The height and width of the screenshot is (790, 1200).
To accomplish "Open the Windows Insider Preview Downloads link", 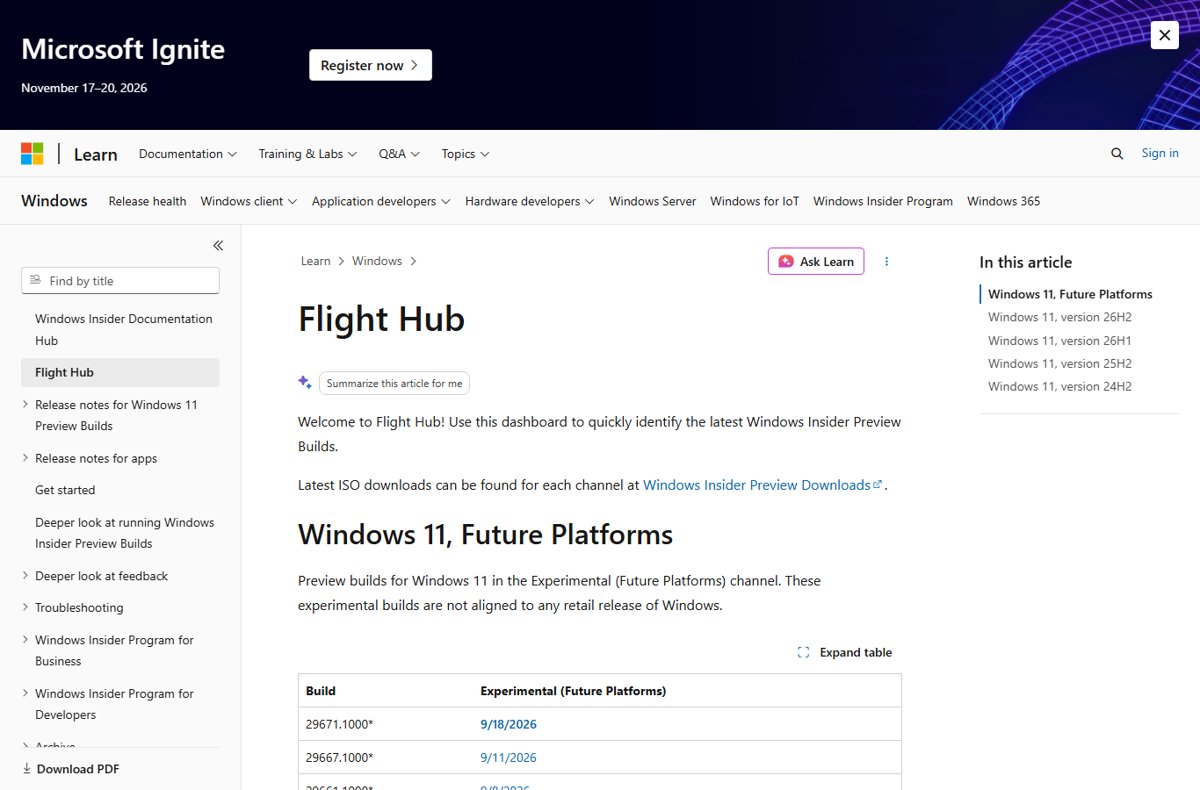I will pos(762,485).
